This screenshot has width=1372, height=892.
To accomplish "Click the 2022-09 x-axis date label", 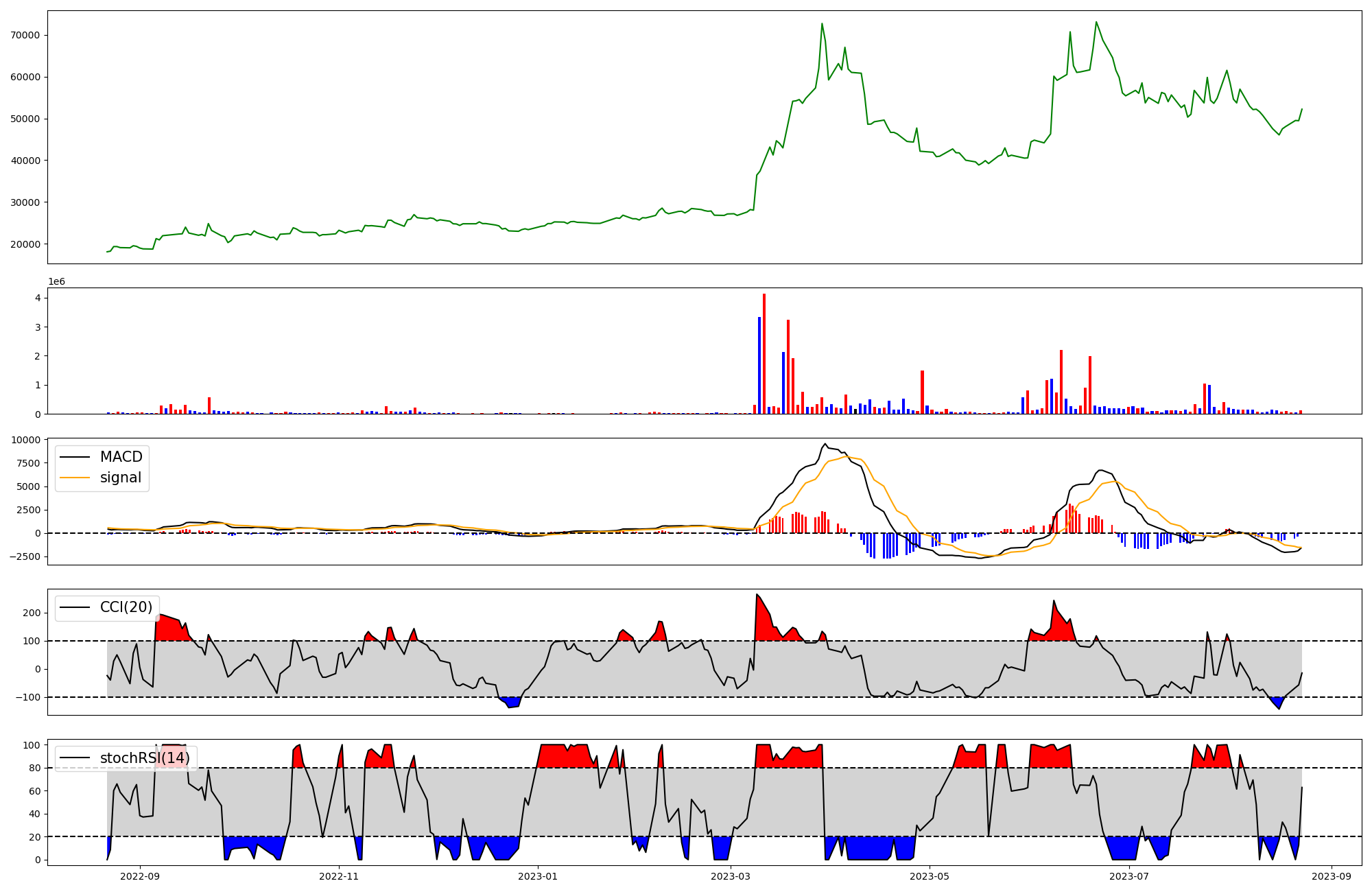I will pos(140,876).
